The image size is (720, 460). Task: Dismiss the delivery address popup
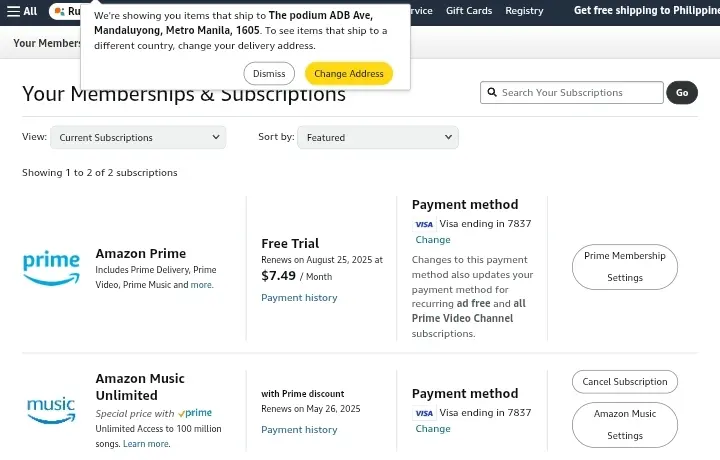pos(269,73)
